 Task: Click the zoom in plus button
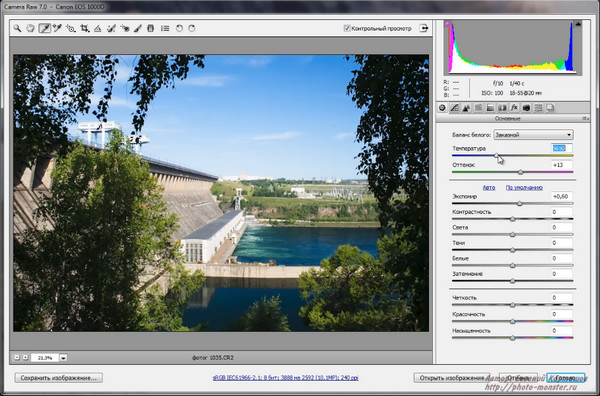point(25,358)
